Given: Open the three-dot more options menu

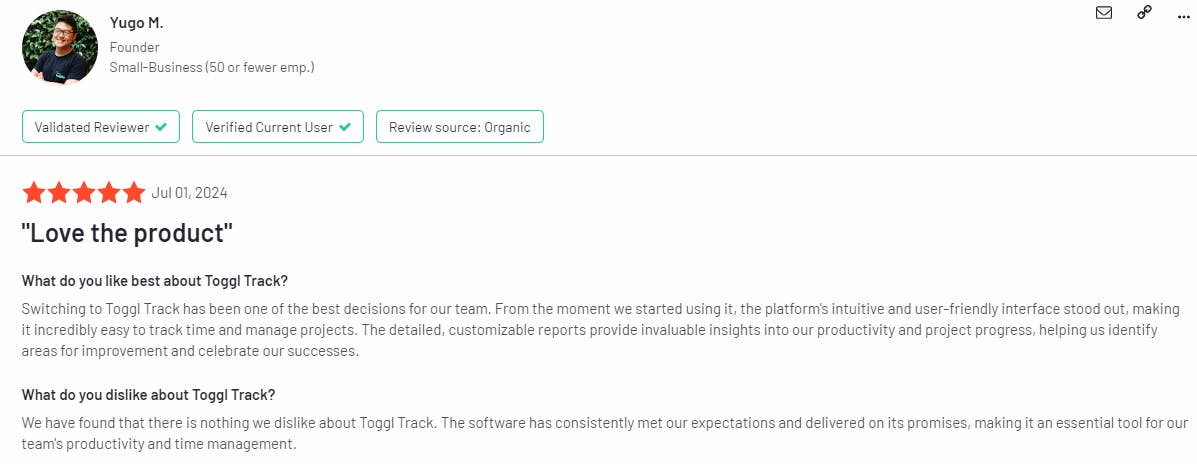Looking at the screenshot, I should pyautogui.click(x=1184, y=14).
